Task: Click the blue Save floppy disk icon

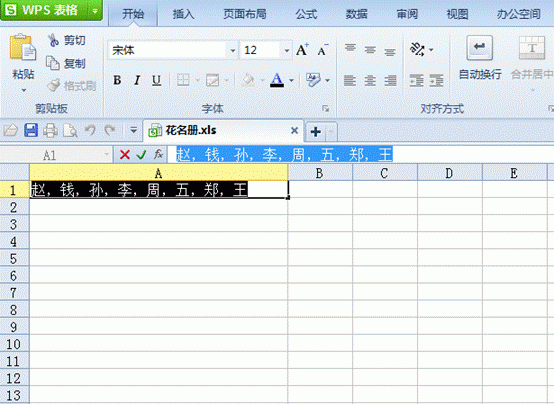Action: pos(31,130)
